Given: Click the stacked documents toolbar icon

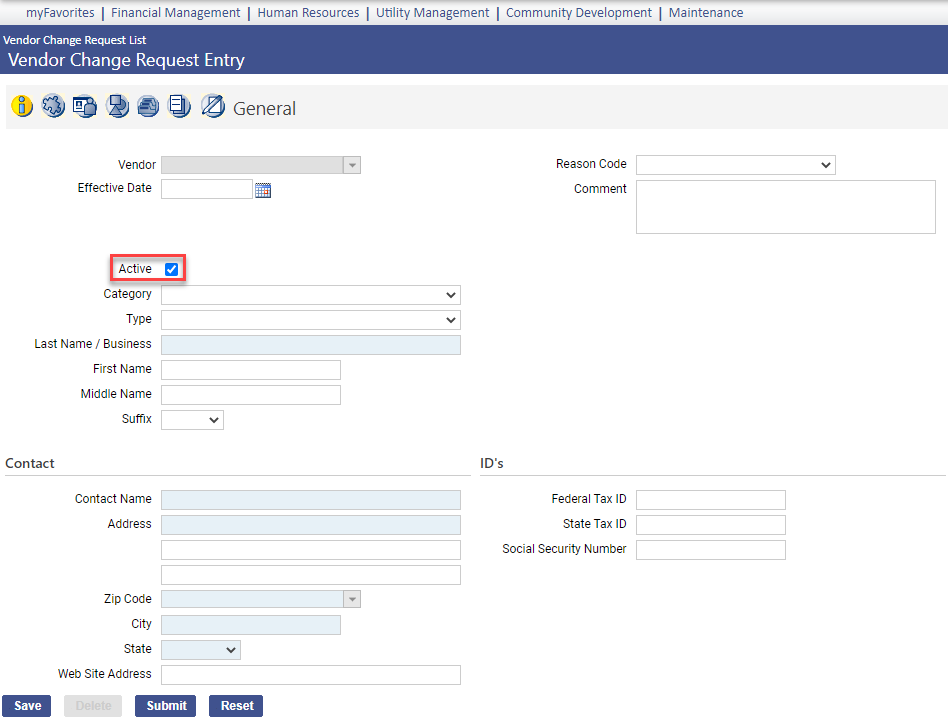Looking at the screenshot, I should [x=180, y=106].
